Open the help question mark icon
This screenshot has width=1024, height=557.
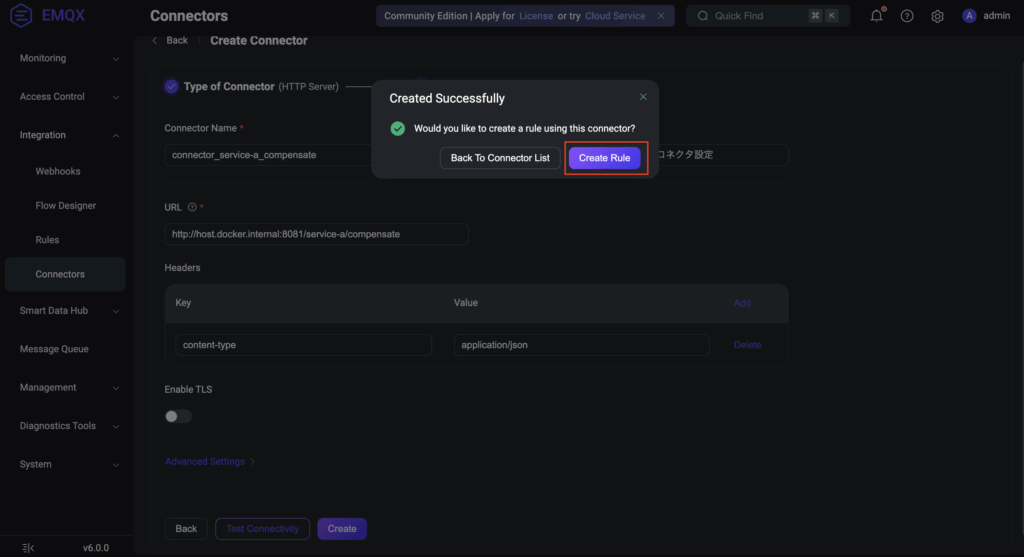pos(907,16)
